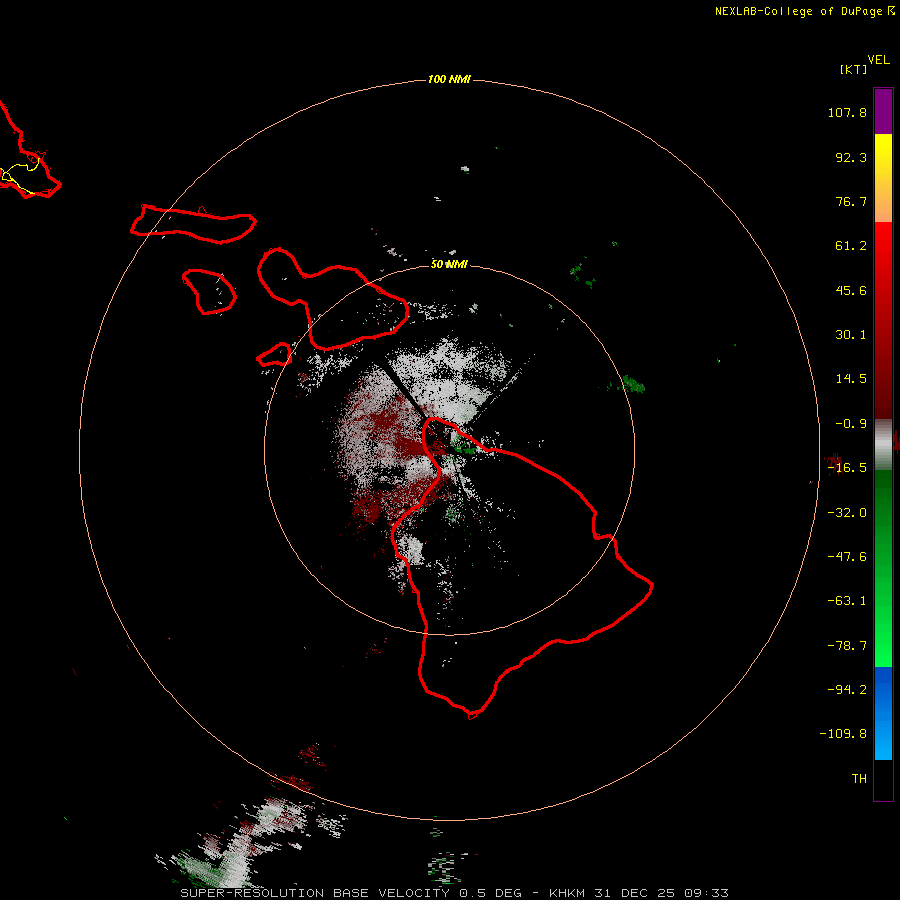Pick the purple segment of the velocity scale
The image size is (900, 900).
[x=883, y=111]
